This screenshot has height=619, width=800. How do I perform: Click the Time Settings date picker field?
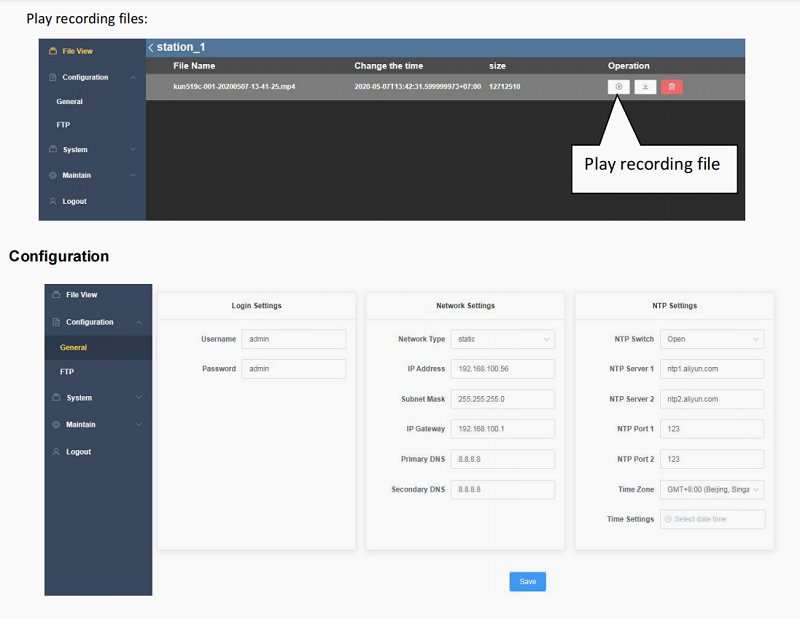[712, 519]
